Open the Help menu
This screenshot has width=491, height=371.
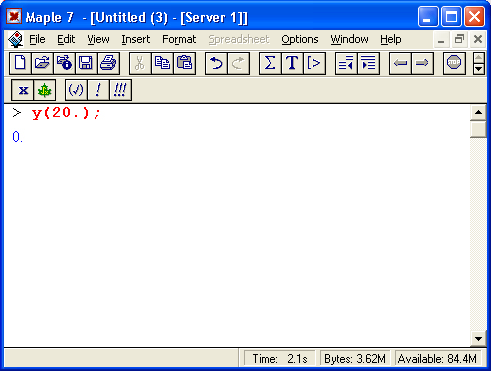[391, 39]
